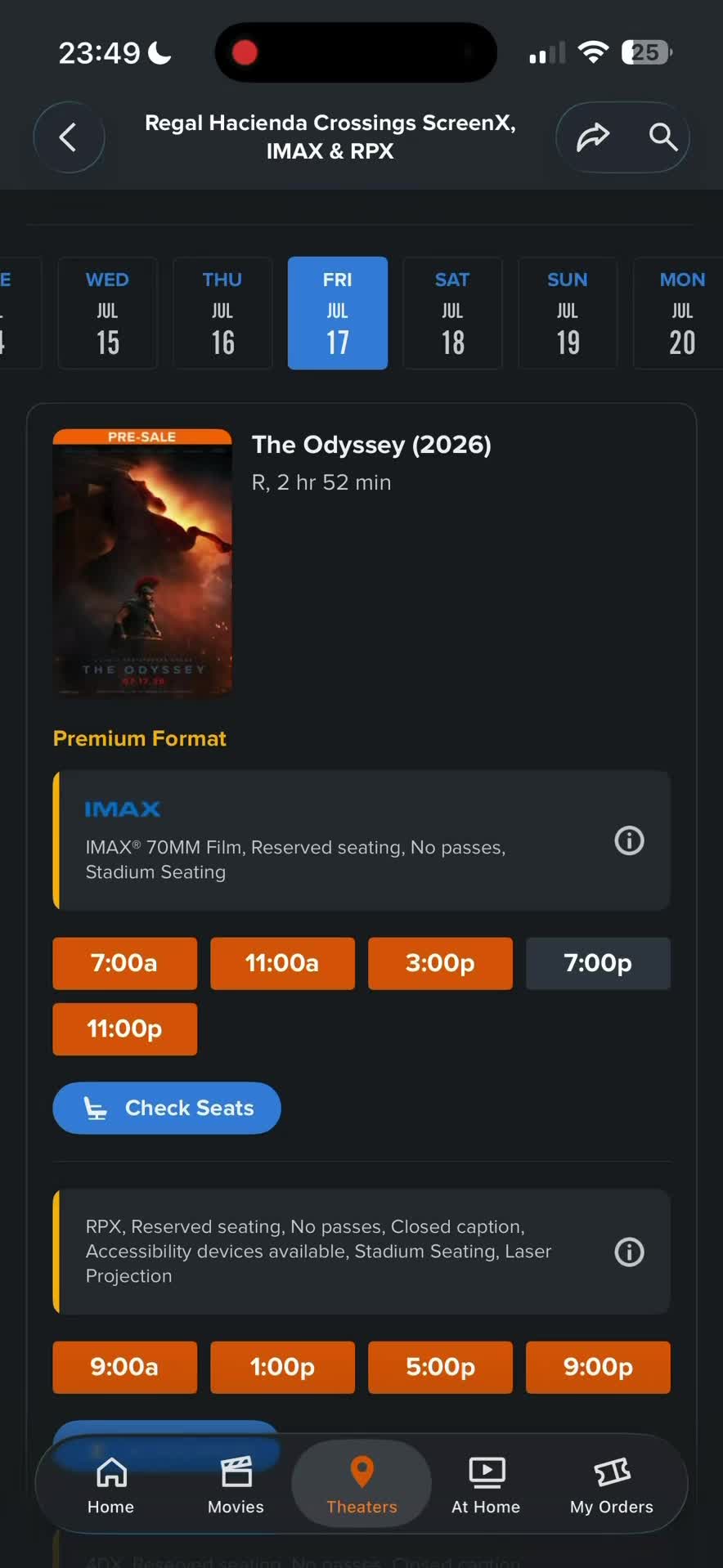This screenshot has width=723, height=1568.
Task: Go to Home tab icon
Action: point(111,1485)
